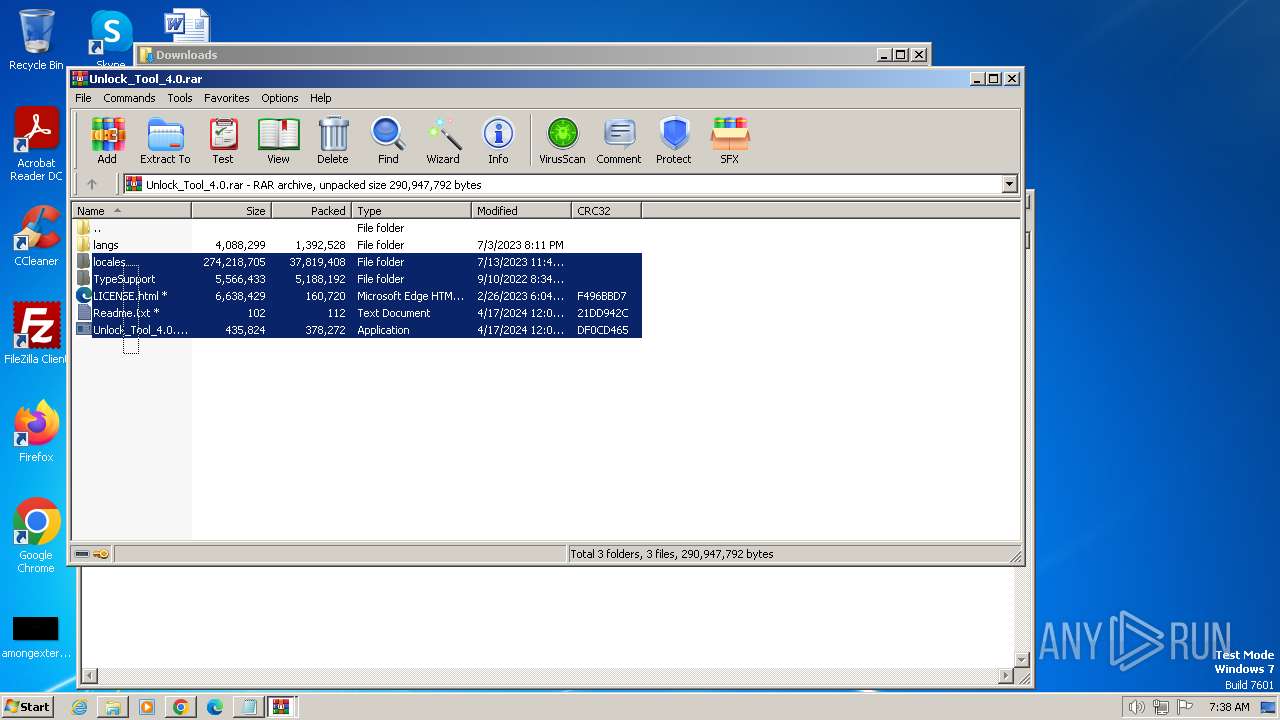Show archive Info
Screen dimensions: 1280x720
point(498,141)
